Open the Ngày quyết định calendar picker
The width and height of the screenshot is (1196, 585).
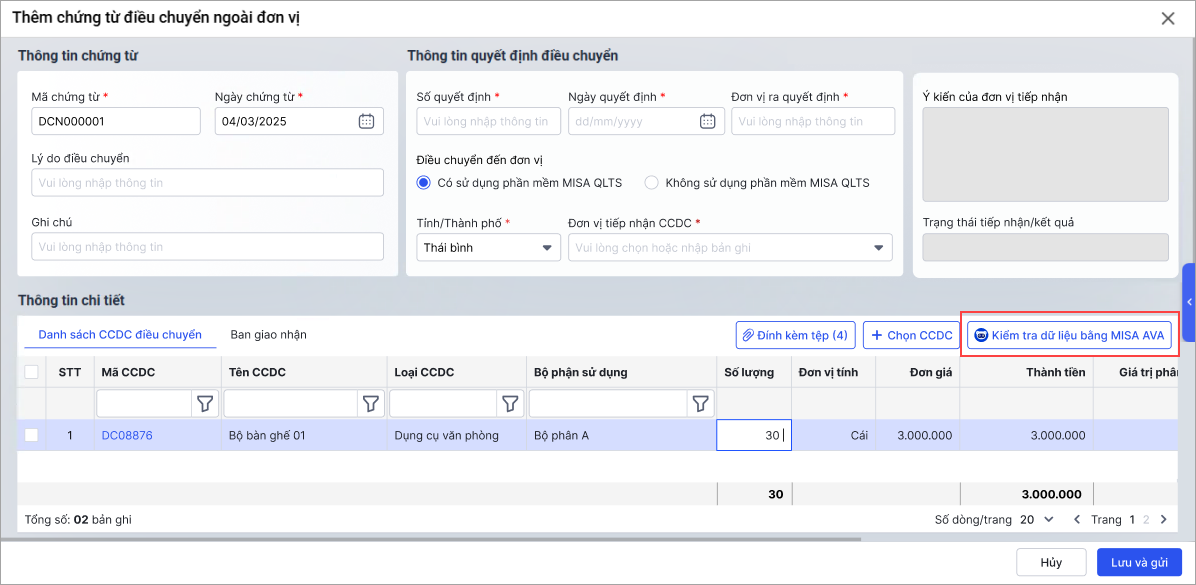coord(707,121)
